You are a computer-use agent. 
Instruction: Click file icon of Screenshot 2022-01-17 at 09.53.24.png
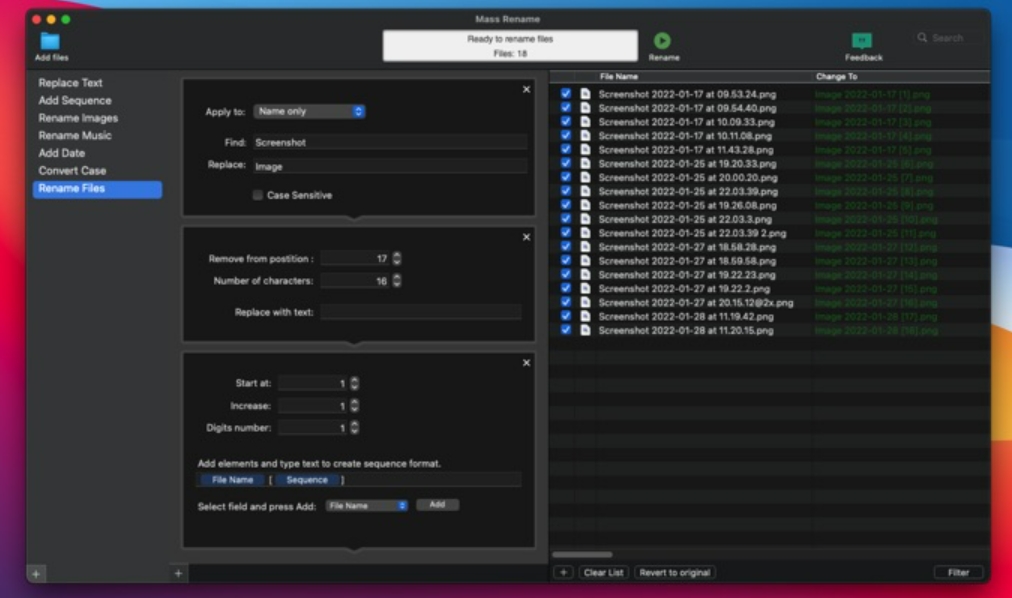point(585,94)
